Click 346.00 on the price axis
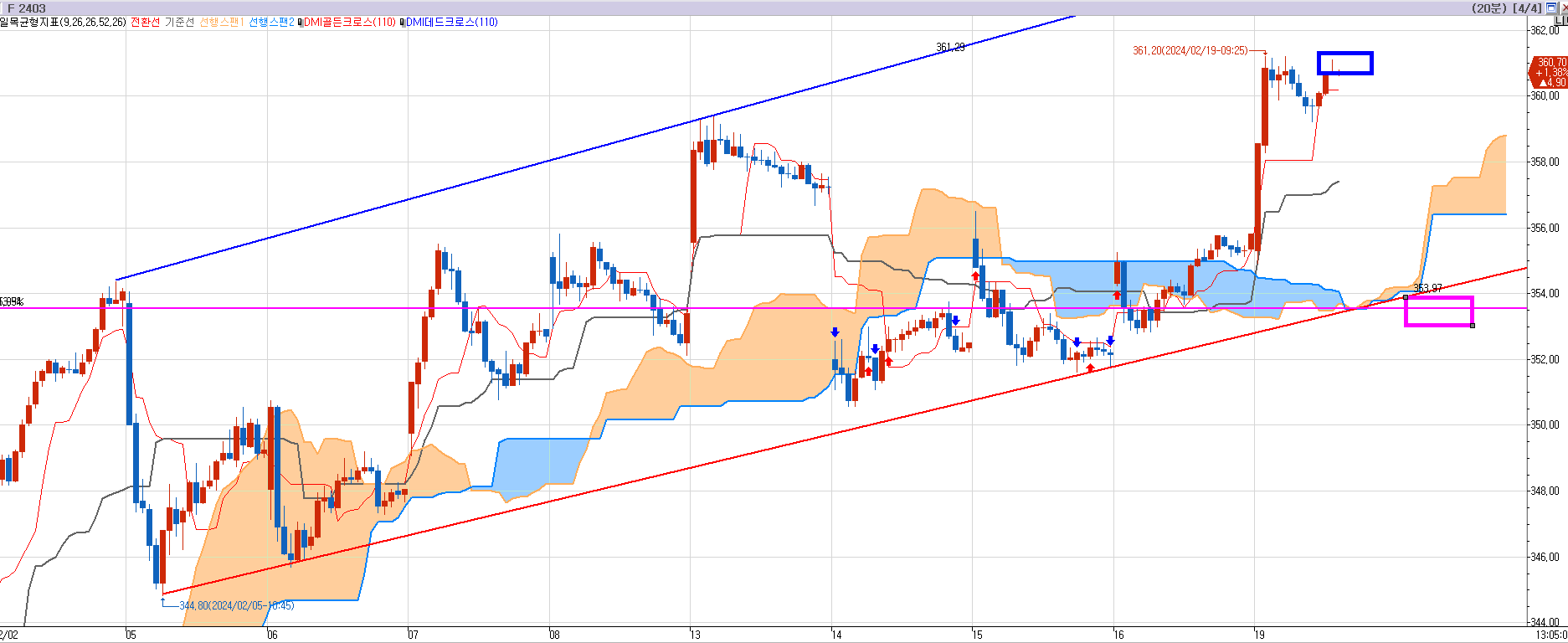The image size is (1568, 643). point(1545,557)
